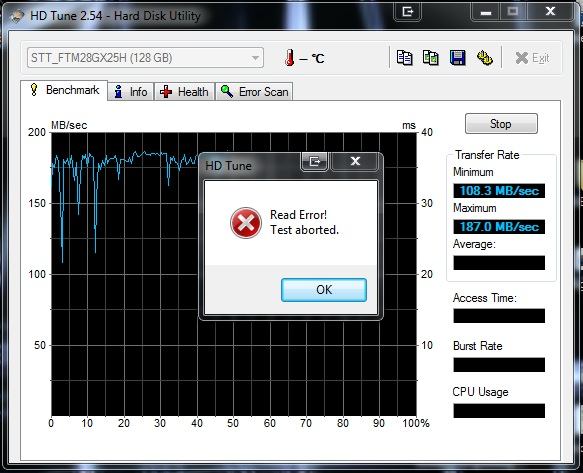Image resolution: width=583 pixels, height=473 pixels.
Task: Close the HD Tune main window
Action: click(550, 12)
